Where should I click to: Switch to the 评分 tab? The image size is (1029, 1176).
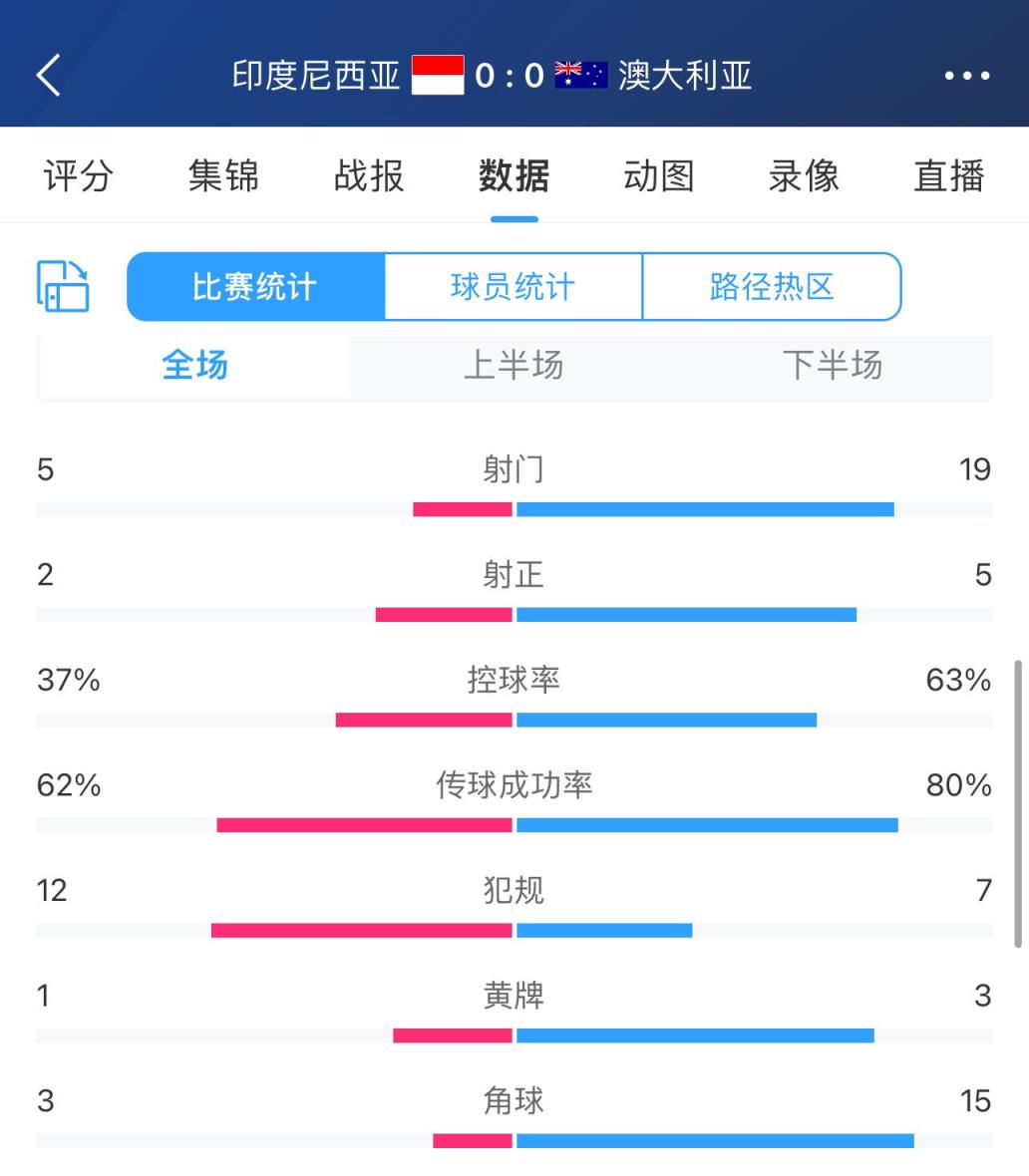click(x=79, y=176)
